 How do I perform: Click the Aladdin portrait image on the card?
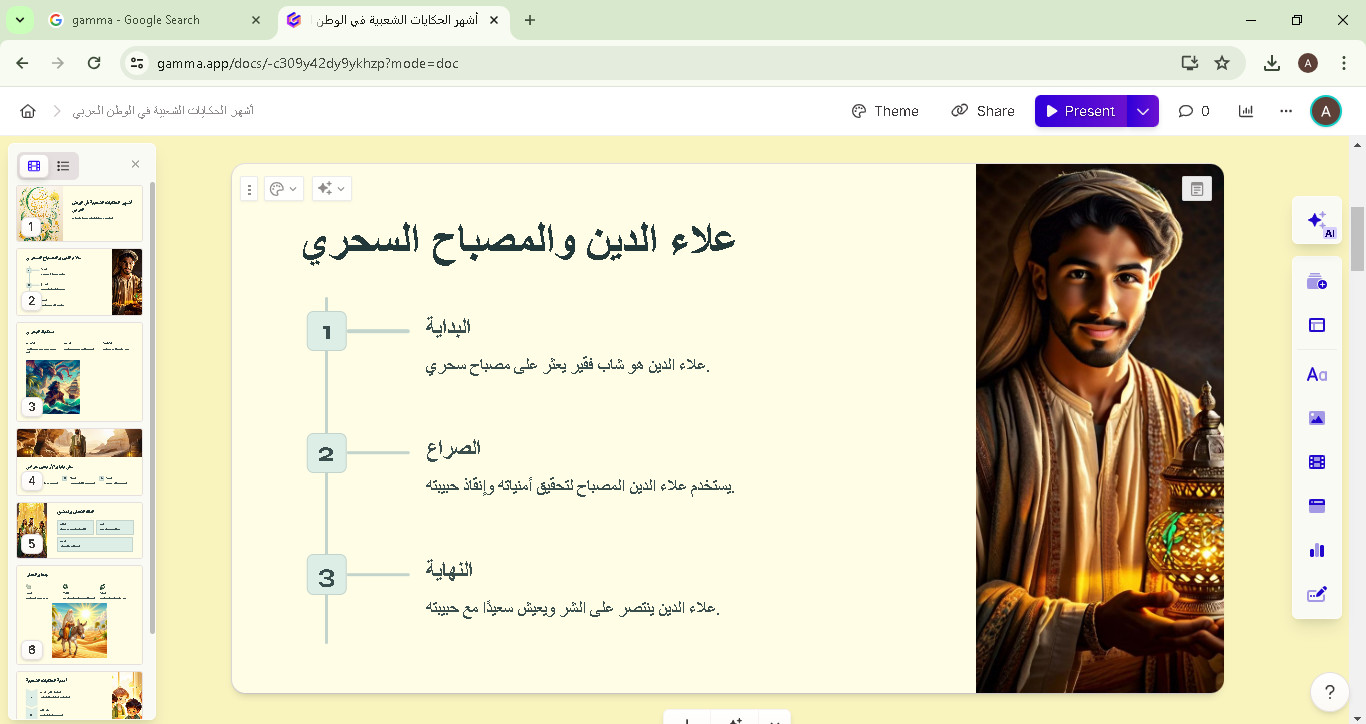click(x=1099, y=428)
